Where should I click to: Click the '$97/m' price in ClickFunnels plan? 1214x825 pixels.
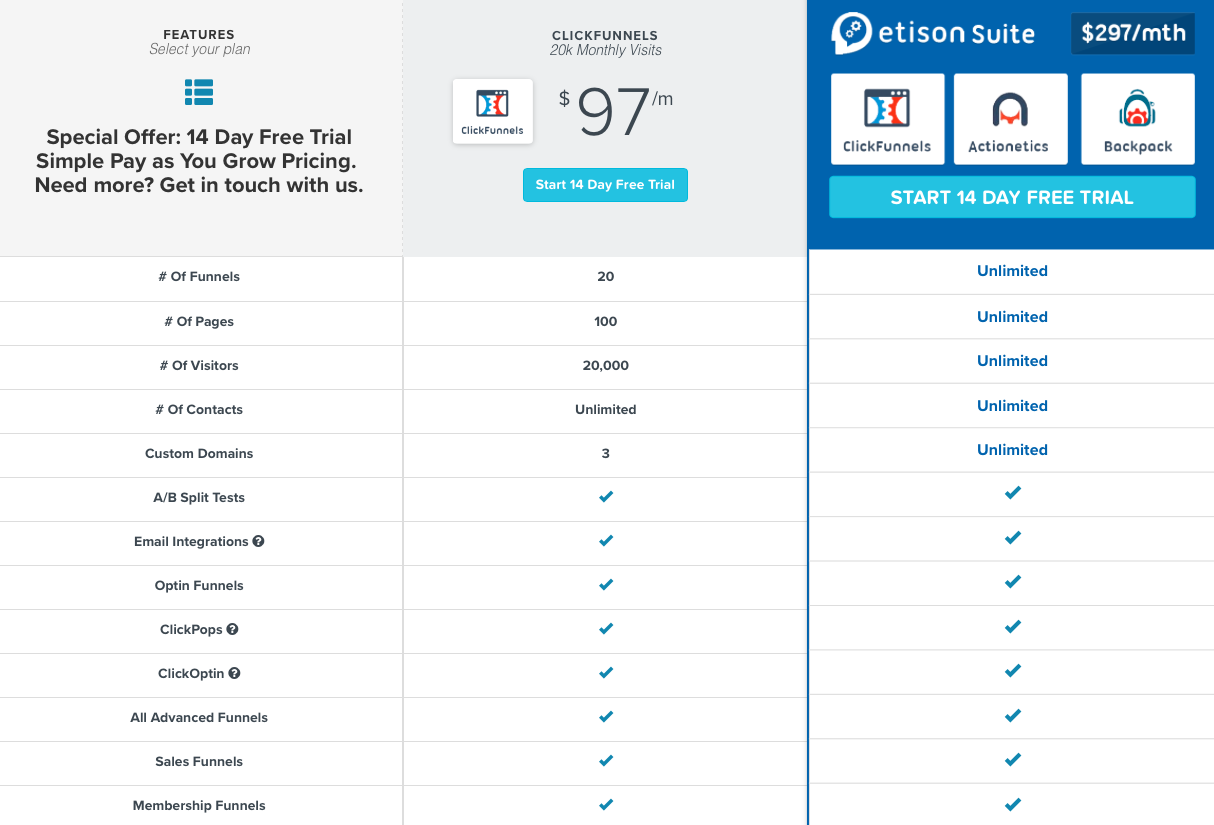[618, 112]
